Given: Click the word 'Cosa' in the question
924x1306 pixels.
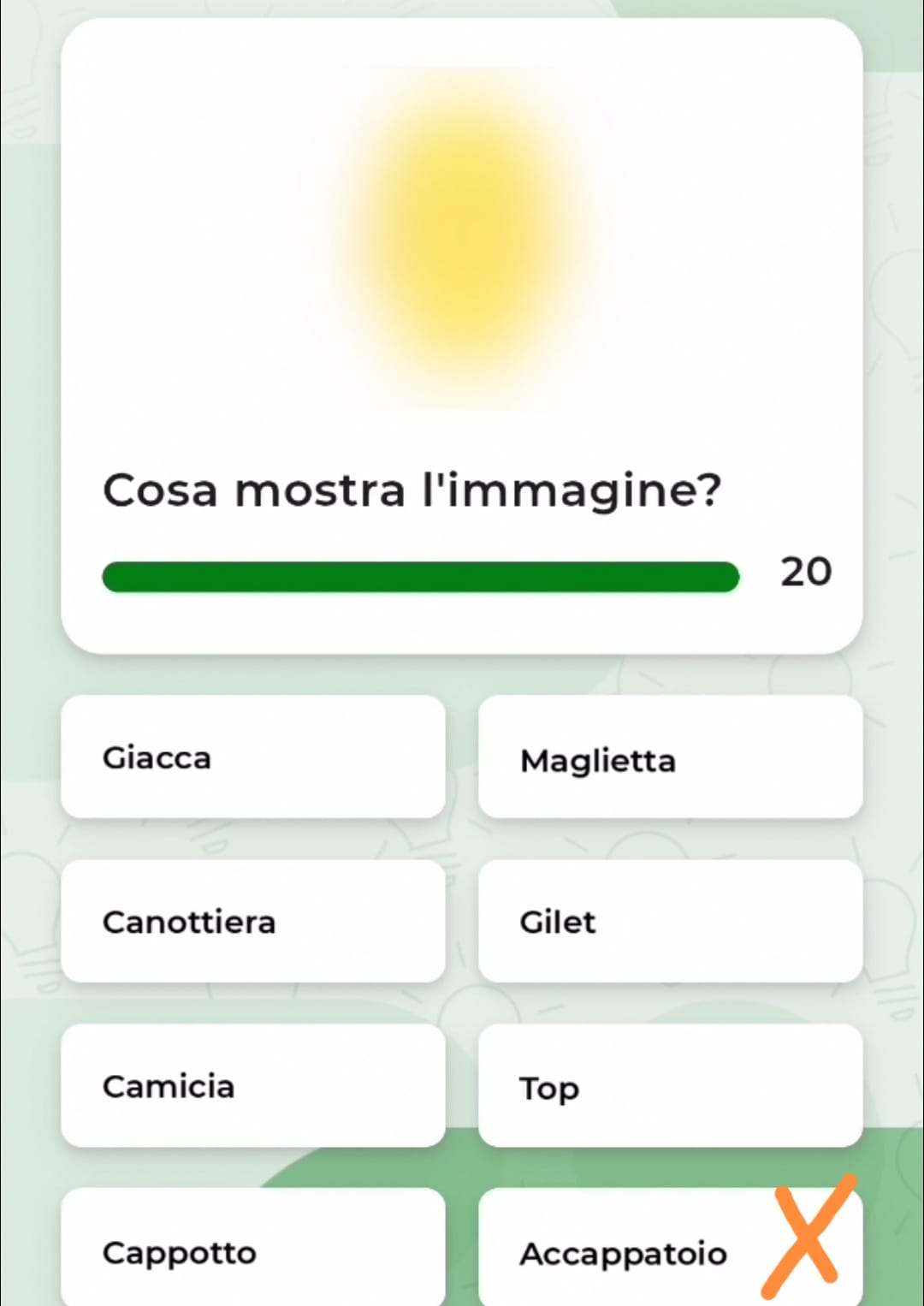Looking at the screenshot, I should tap(160, 491).
